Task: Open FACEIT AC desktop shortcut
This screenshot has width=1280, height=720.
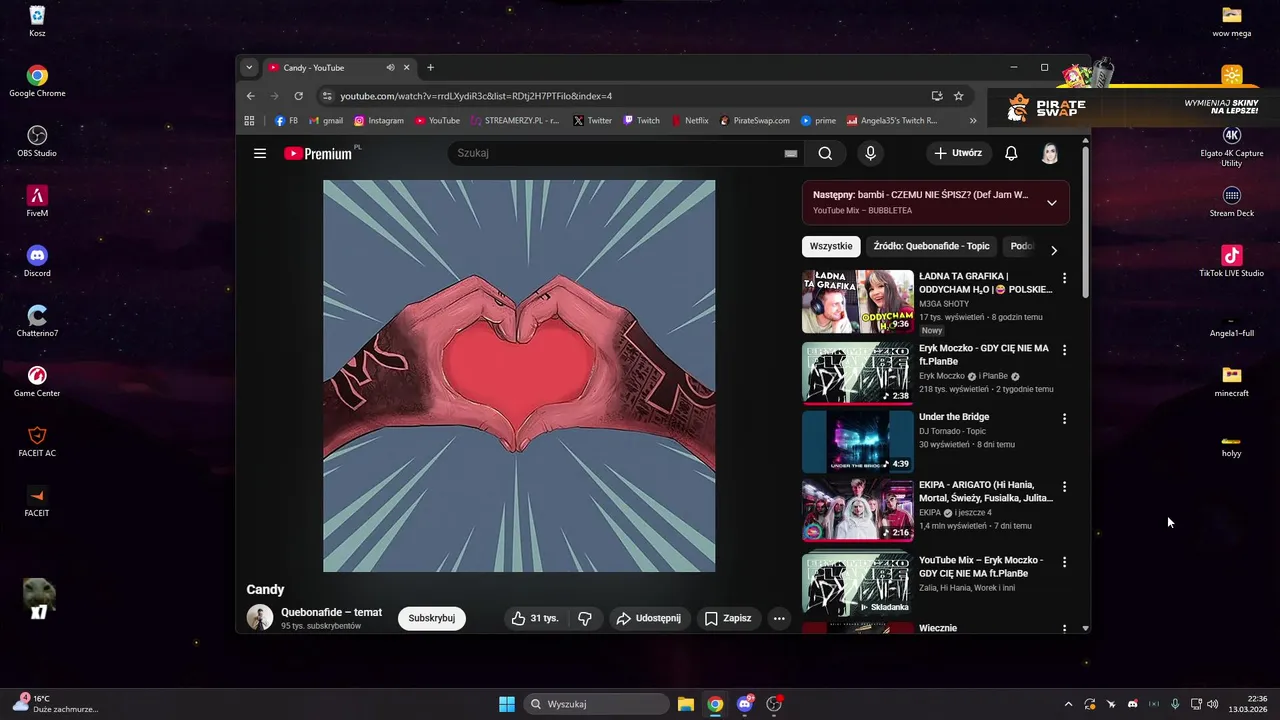Action: (37, 441)
